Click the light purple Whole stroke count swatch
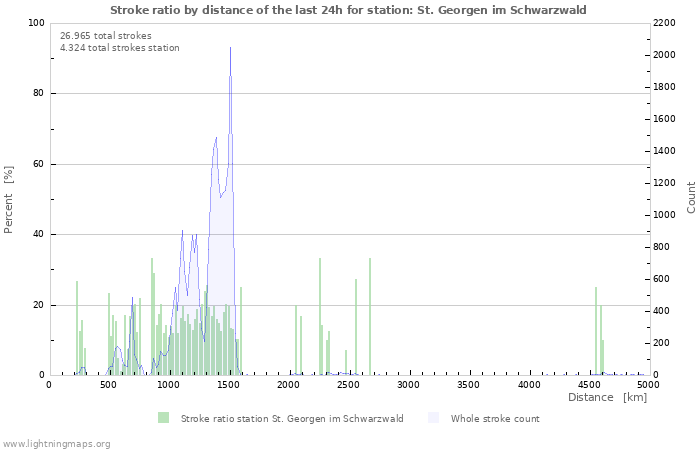 (x=433, y=418)
